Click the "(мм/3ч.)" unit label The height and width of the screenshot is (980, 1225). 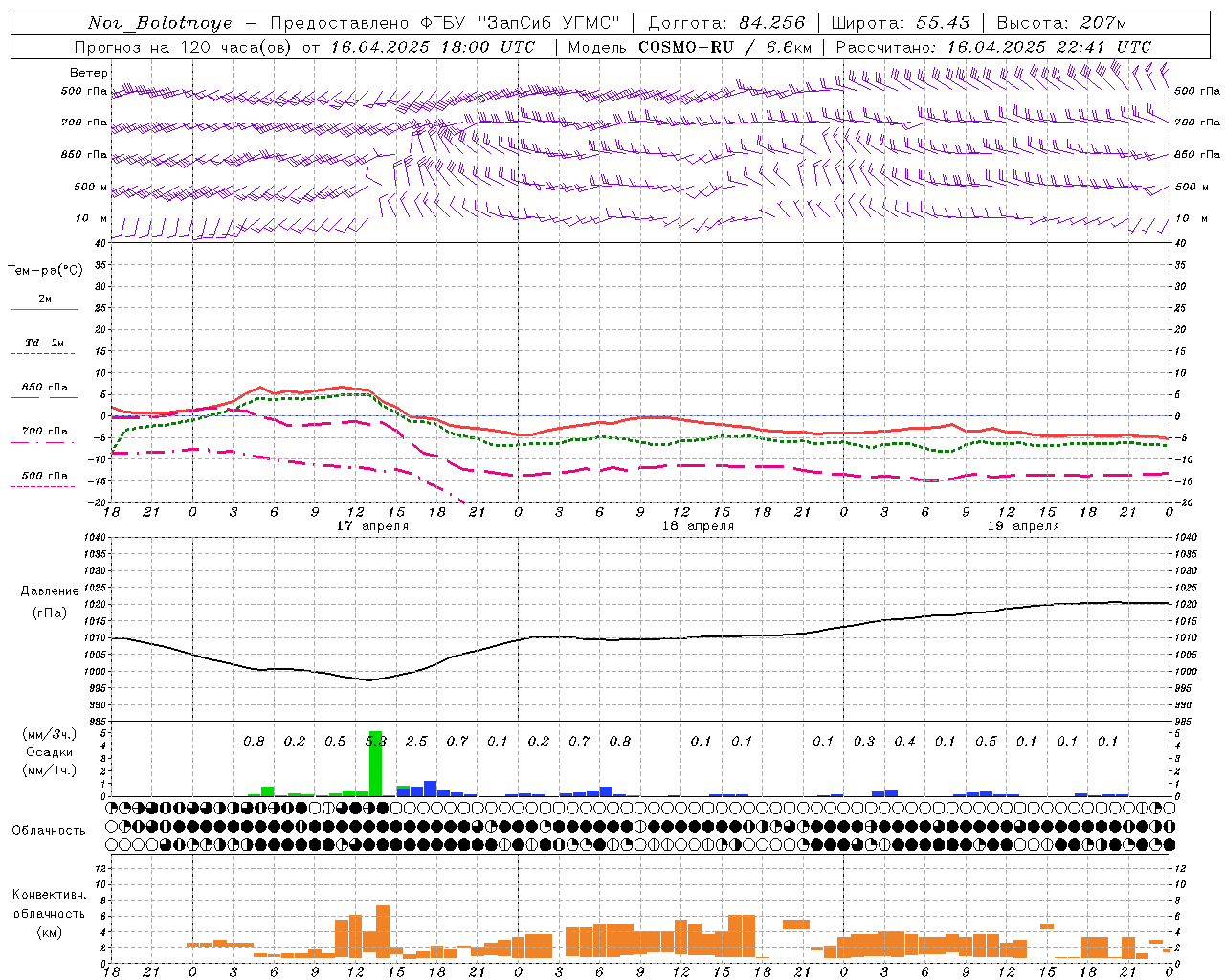tap(48, 734)
